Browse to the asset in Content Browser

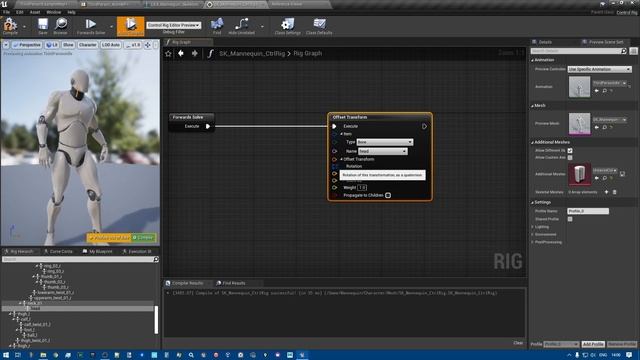point(61,25)
